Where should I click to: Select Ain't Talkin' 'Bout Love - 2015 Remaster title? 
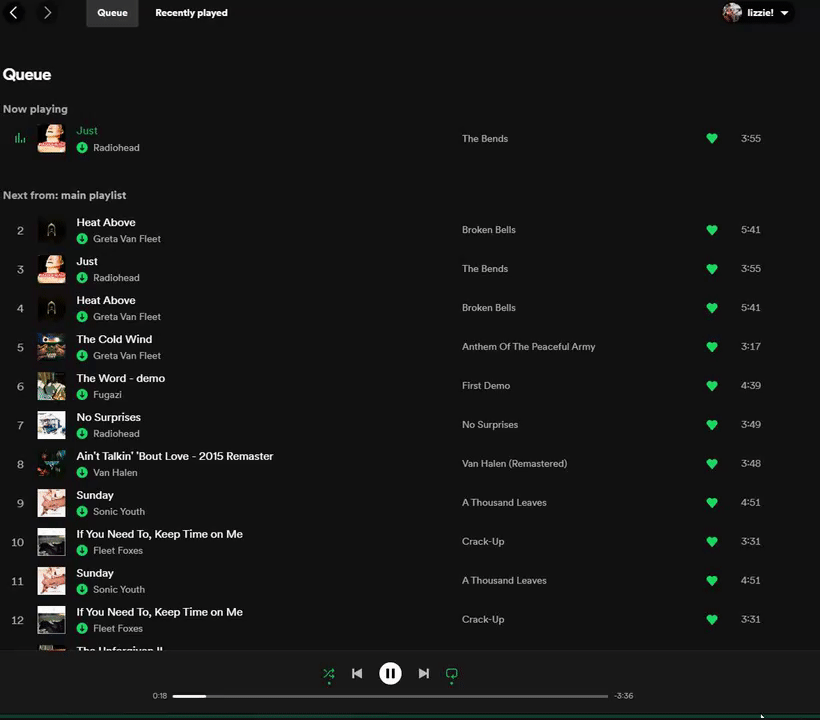(175, 456)
